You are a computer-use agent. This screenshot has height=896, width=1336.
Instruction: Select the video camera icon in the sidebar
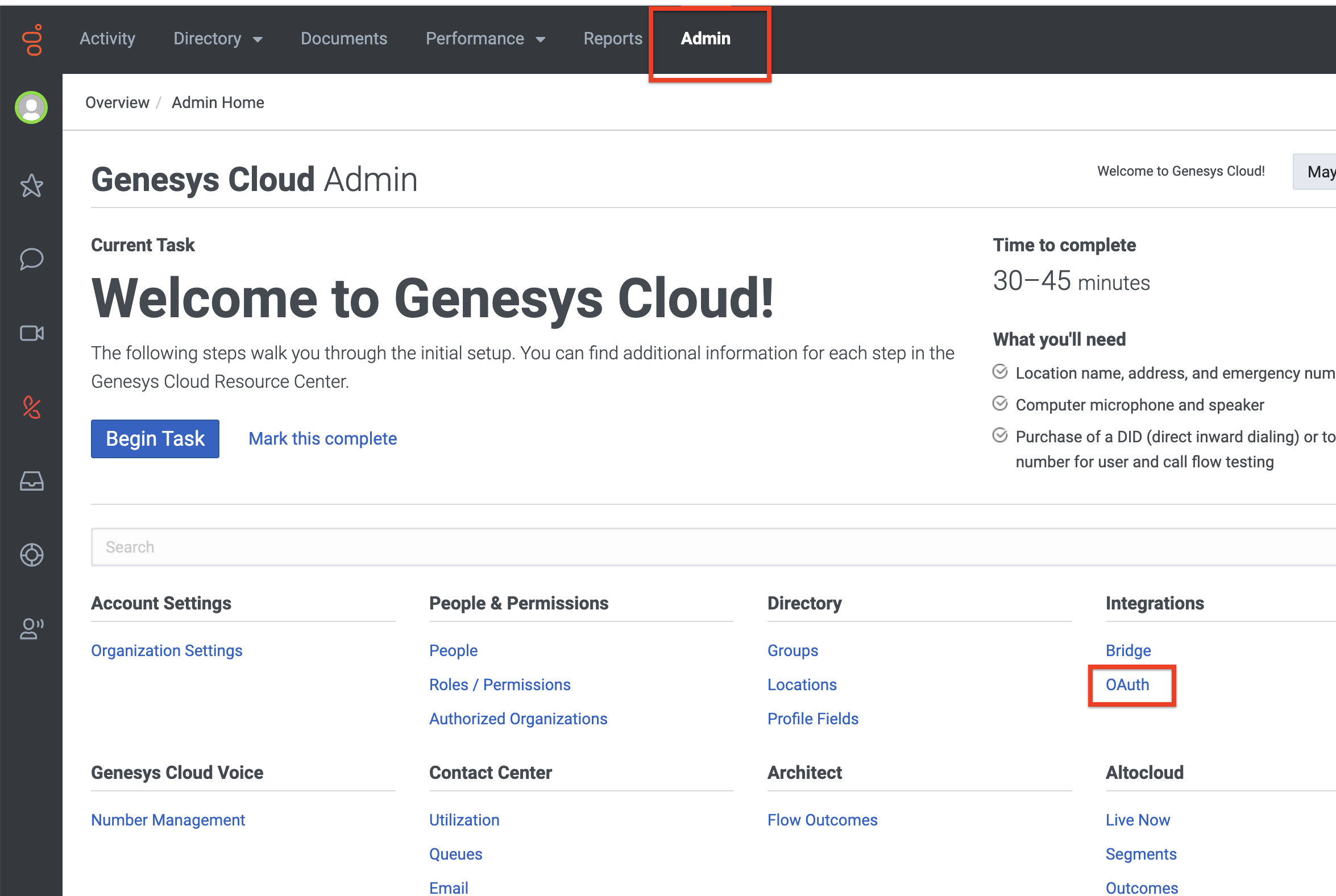coord(31,334)
